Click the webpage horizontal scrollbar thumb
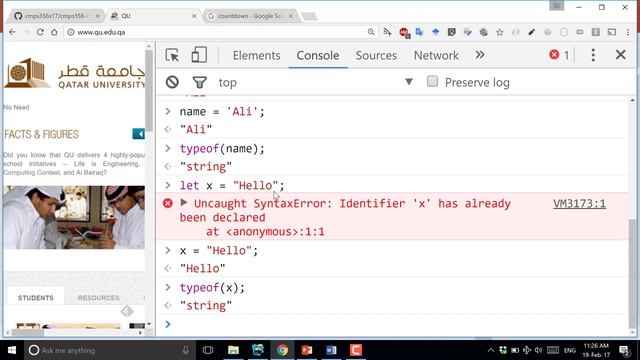This screenshot has width=640, height=360. [x=28, y=333]
